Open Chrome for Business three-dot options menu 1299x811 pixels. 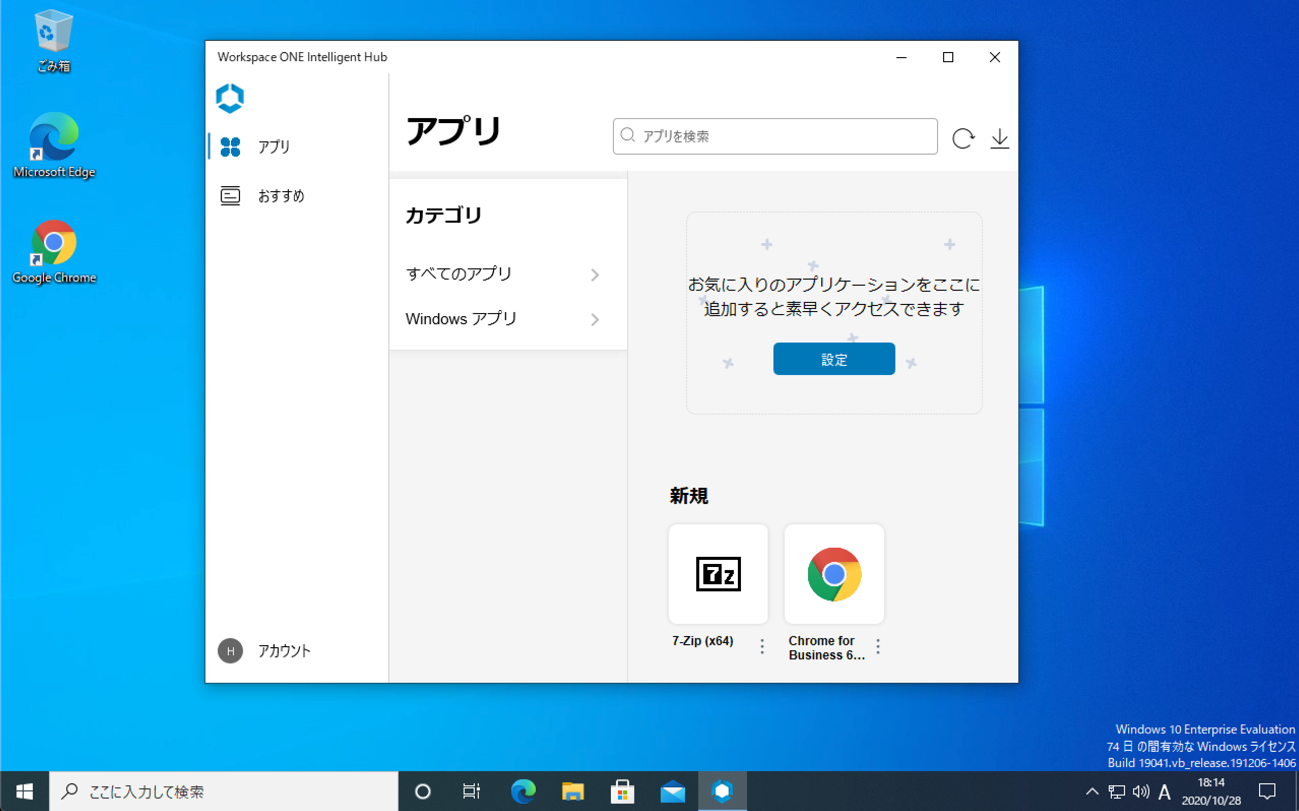click(x=878, y=647)
